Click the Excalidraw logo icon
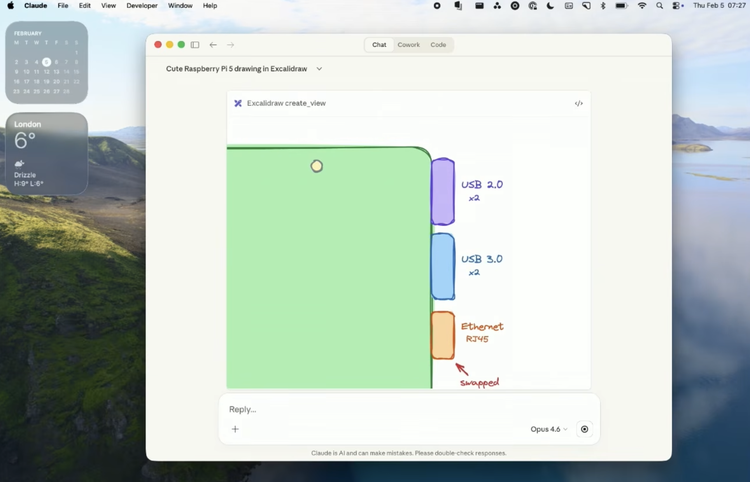 238,103
